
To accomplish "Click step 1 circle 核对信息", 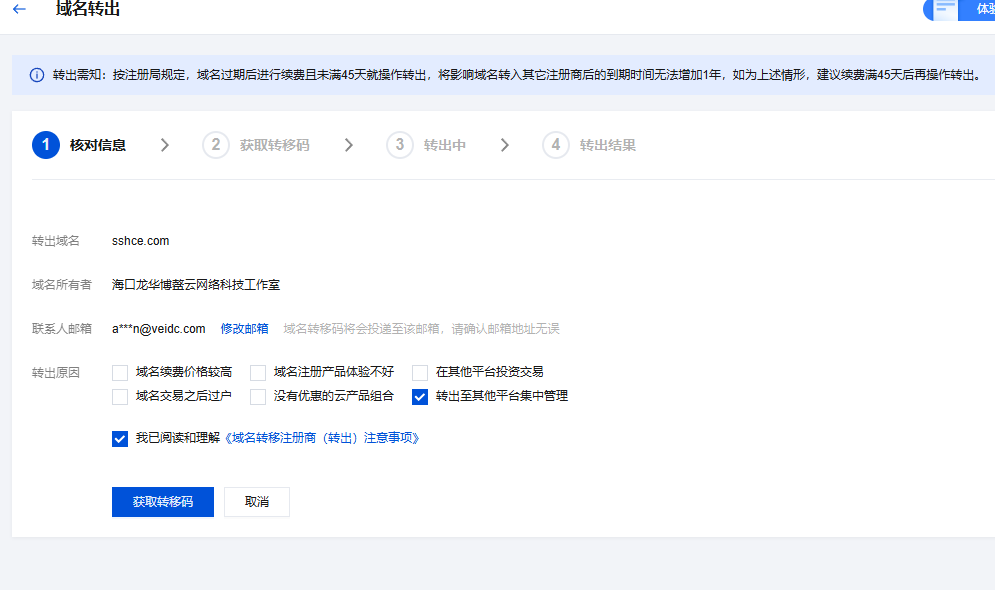I will [46, 145].
